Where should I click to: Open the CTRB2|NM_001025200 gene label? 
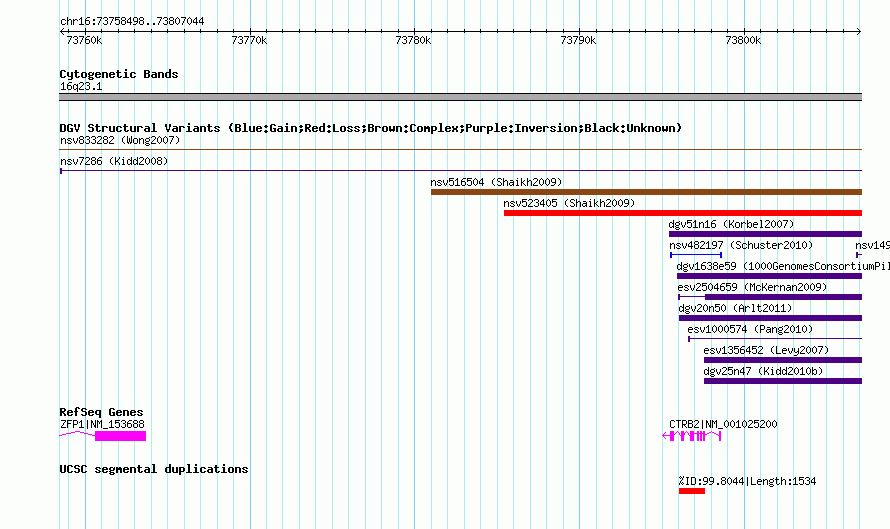pyautogui.click(x=723, y=424)
